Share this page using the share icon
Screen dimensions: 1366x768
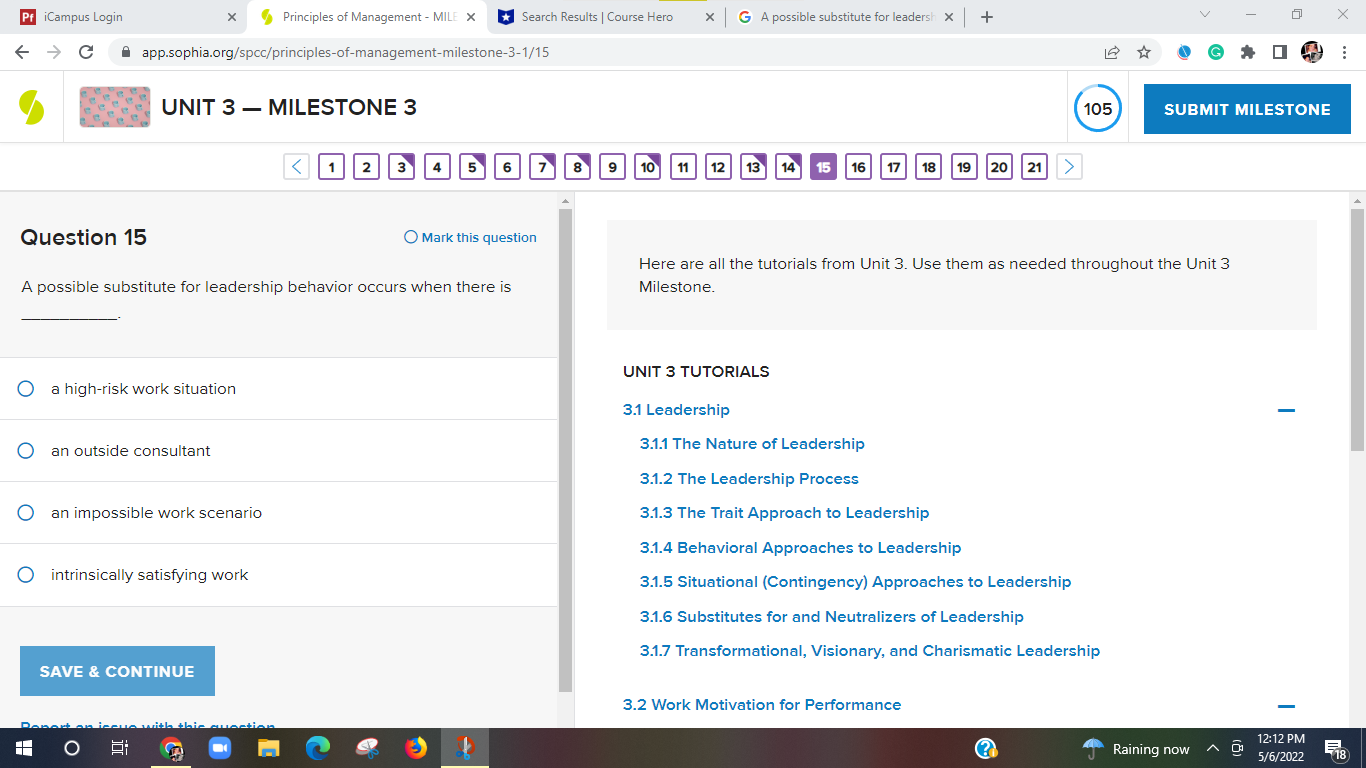pos(1112,52)
